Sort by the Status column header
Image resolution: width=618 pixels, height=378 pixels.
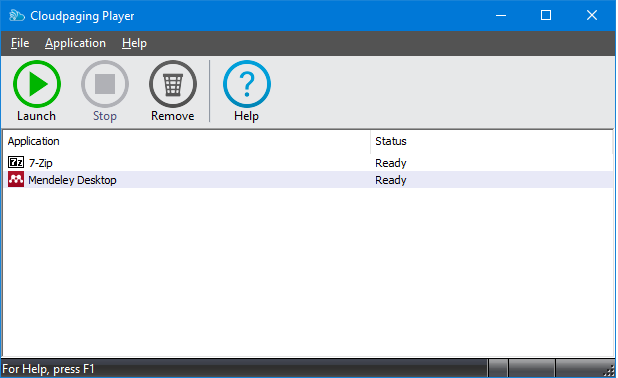(492, 141)
